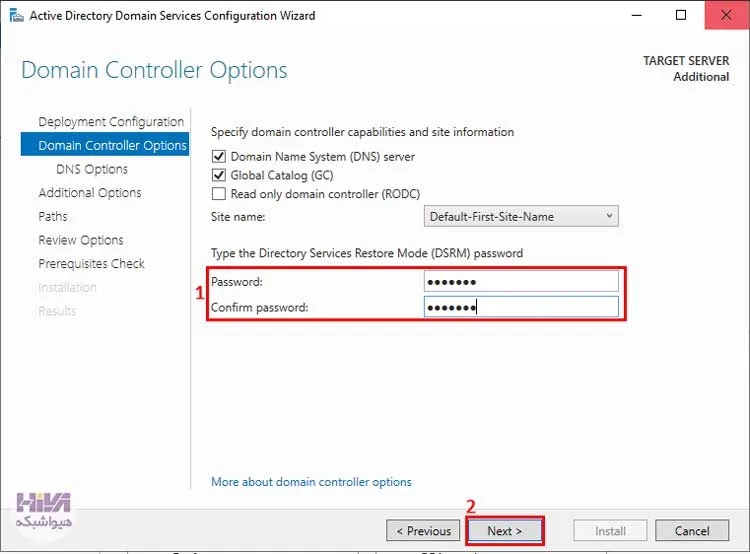Click the Cancel button
Image resolution: width=750 pixels, height=554 pixels.
(692, 531)
